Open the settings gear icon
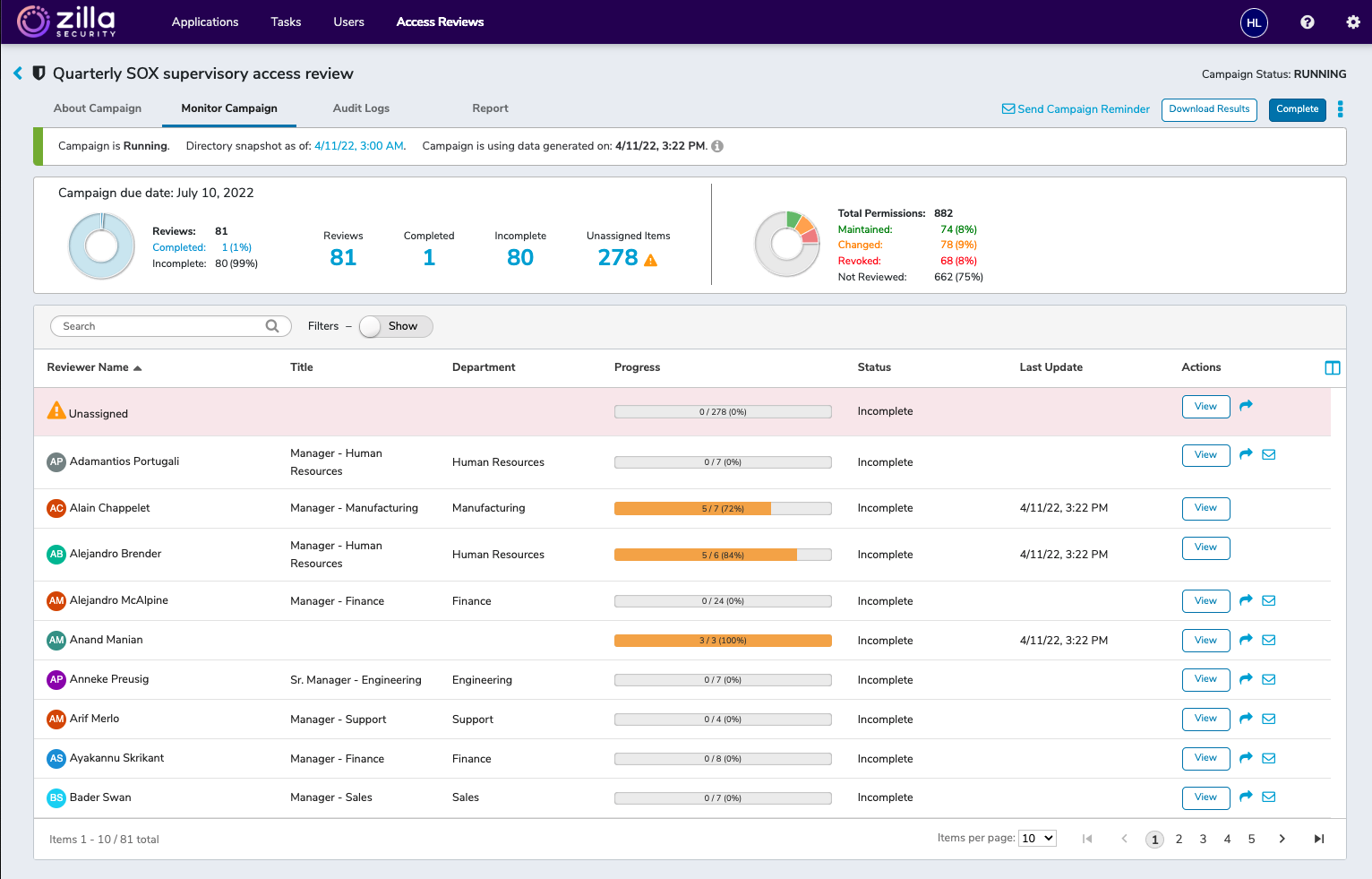Screen dimensions: 1372x879 click(x=1353, y=22)
